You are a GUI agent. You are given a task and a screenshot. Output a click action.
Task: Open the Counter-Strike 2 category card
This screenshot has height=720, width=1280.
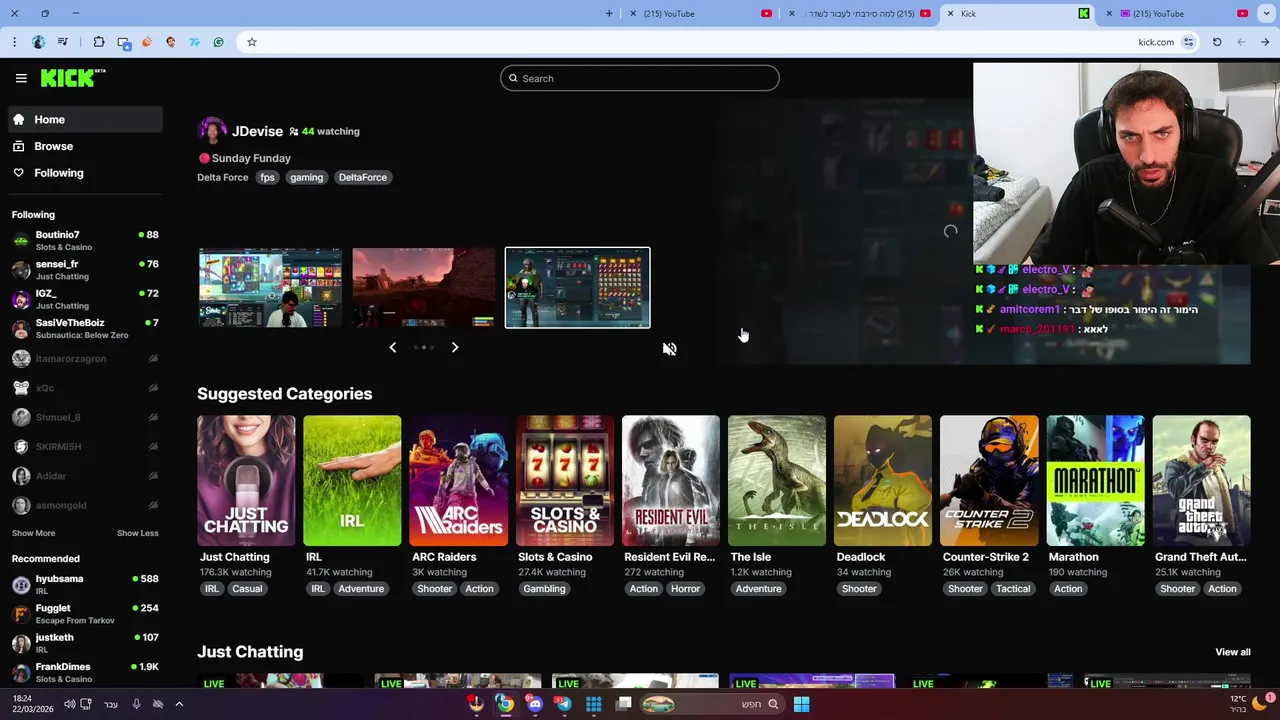[x=989, y=481]
